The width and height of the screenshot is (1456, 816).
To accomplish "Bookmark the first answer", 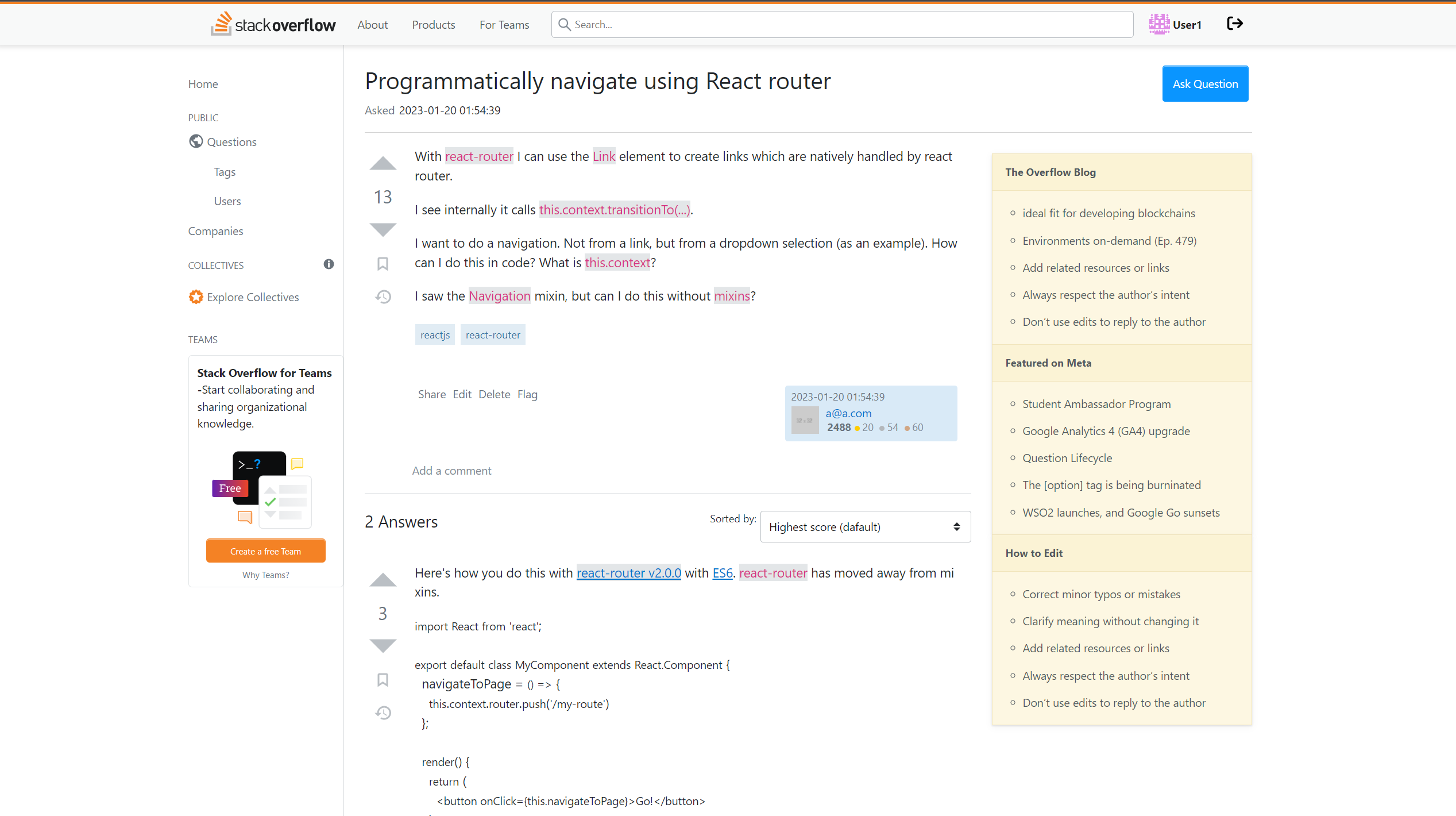I will pos(383,680).
